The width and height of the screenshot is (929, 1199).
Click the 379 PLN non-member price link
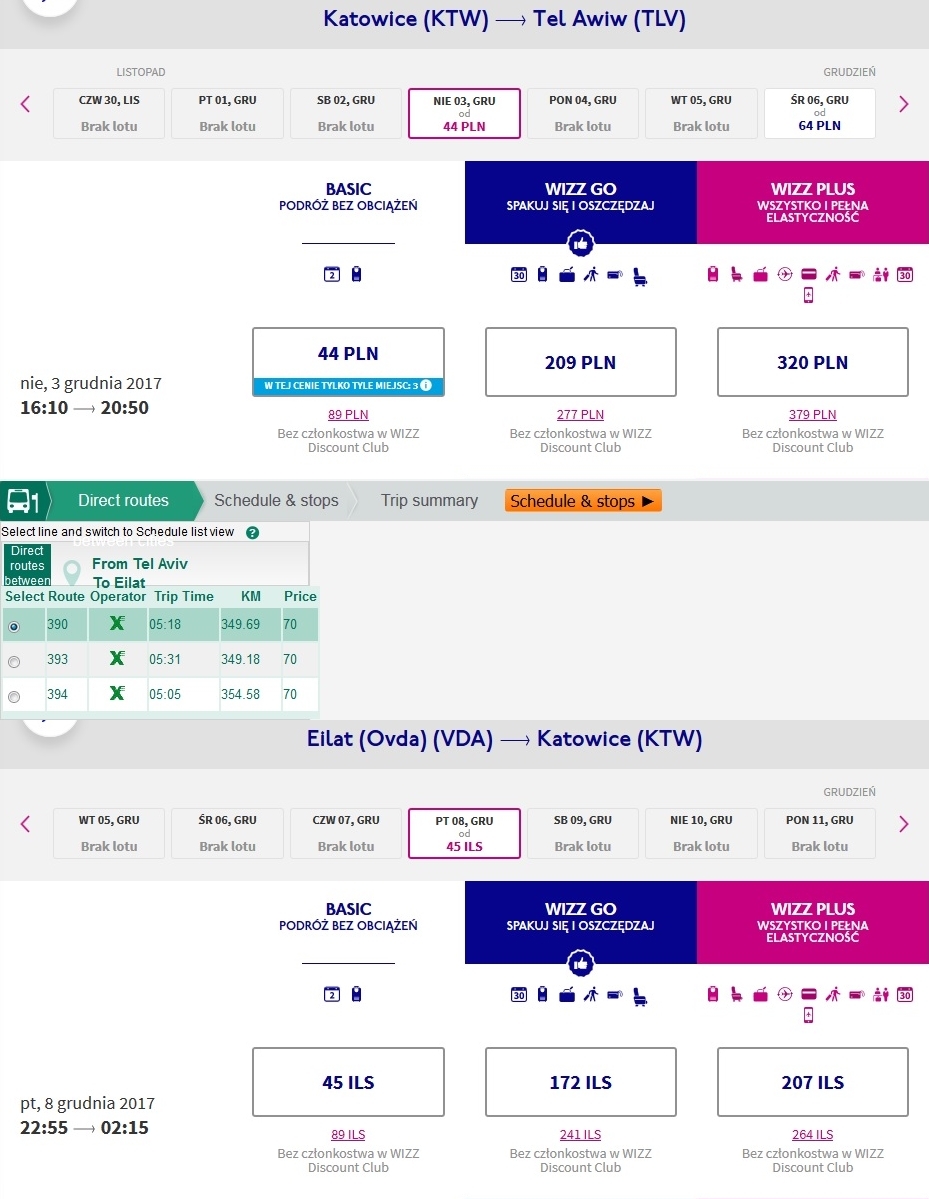click(812, 414)
